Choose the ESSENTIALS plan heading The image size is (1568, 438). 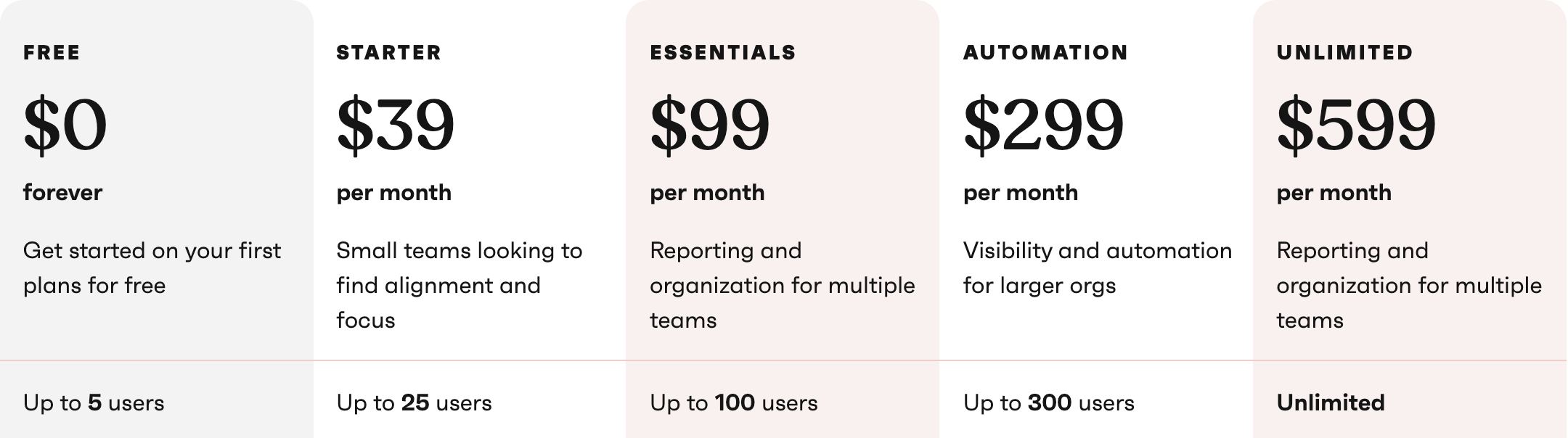click(x=723, y=52)
